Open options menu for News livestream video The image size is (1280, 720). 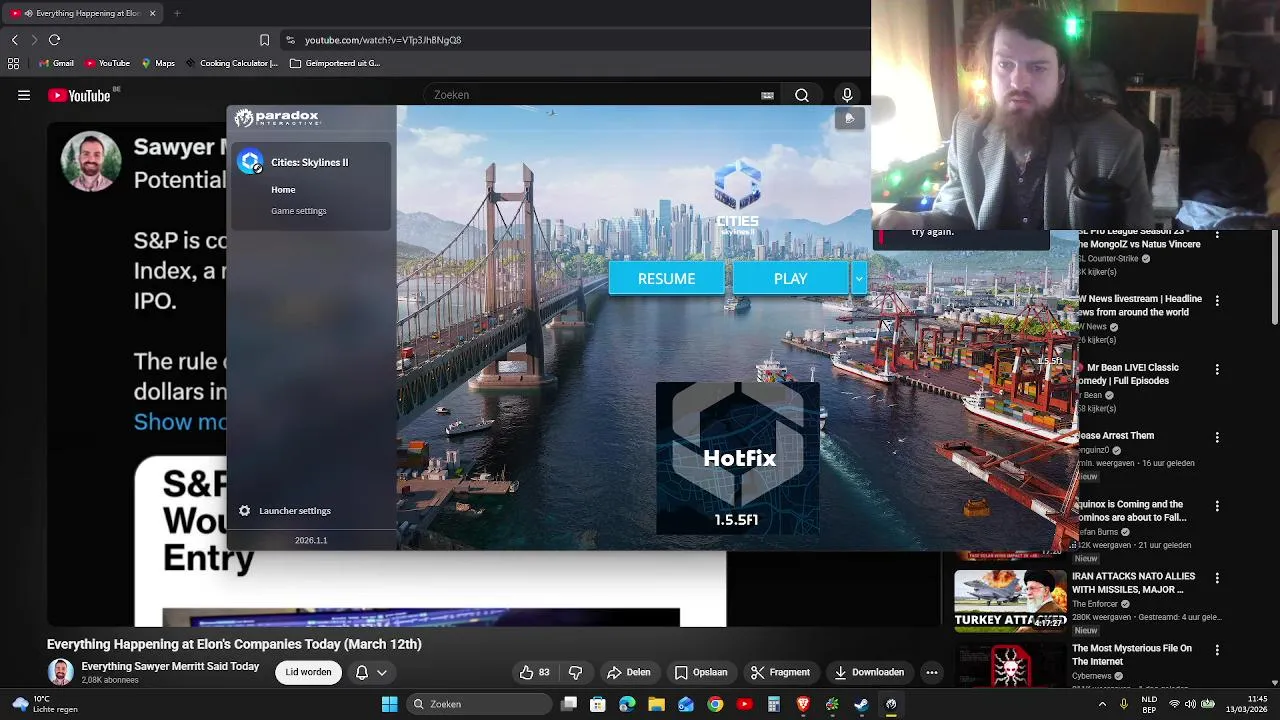pos(1217,300)
